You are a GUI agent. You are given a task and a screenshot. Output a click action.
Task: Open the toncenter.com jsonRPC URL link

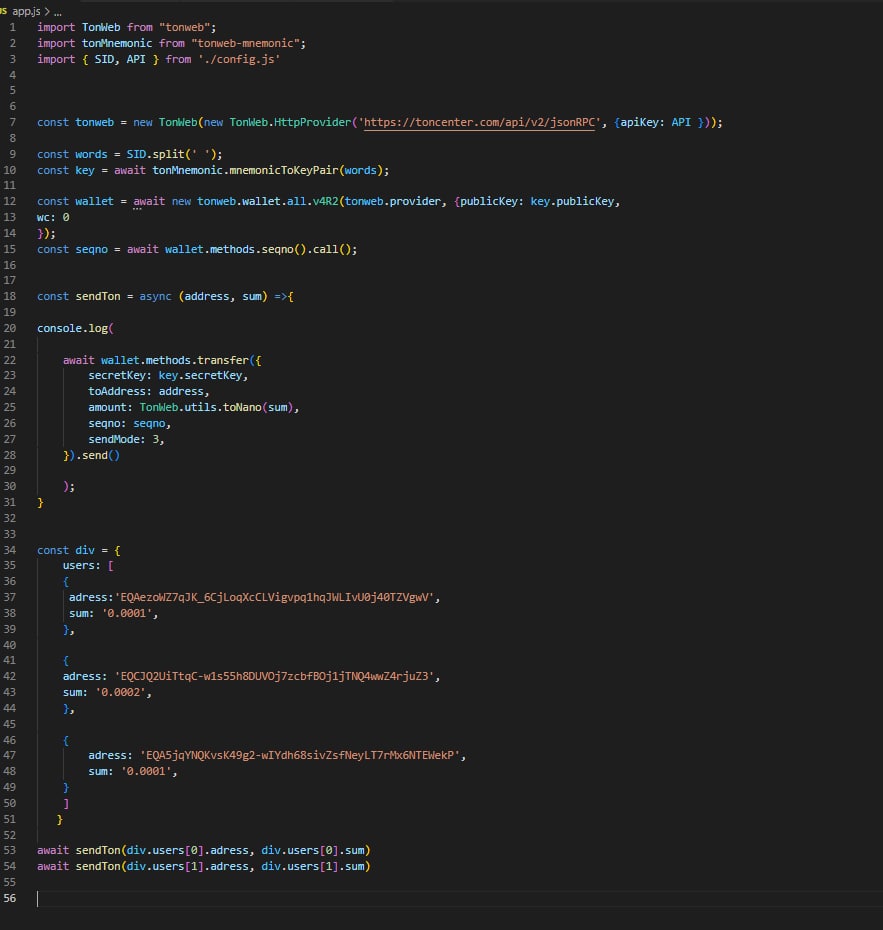pos(479,122)
